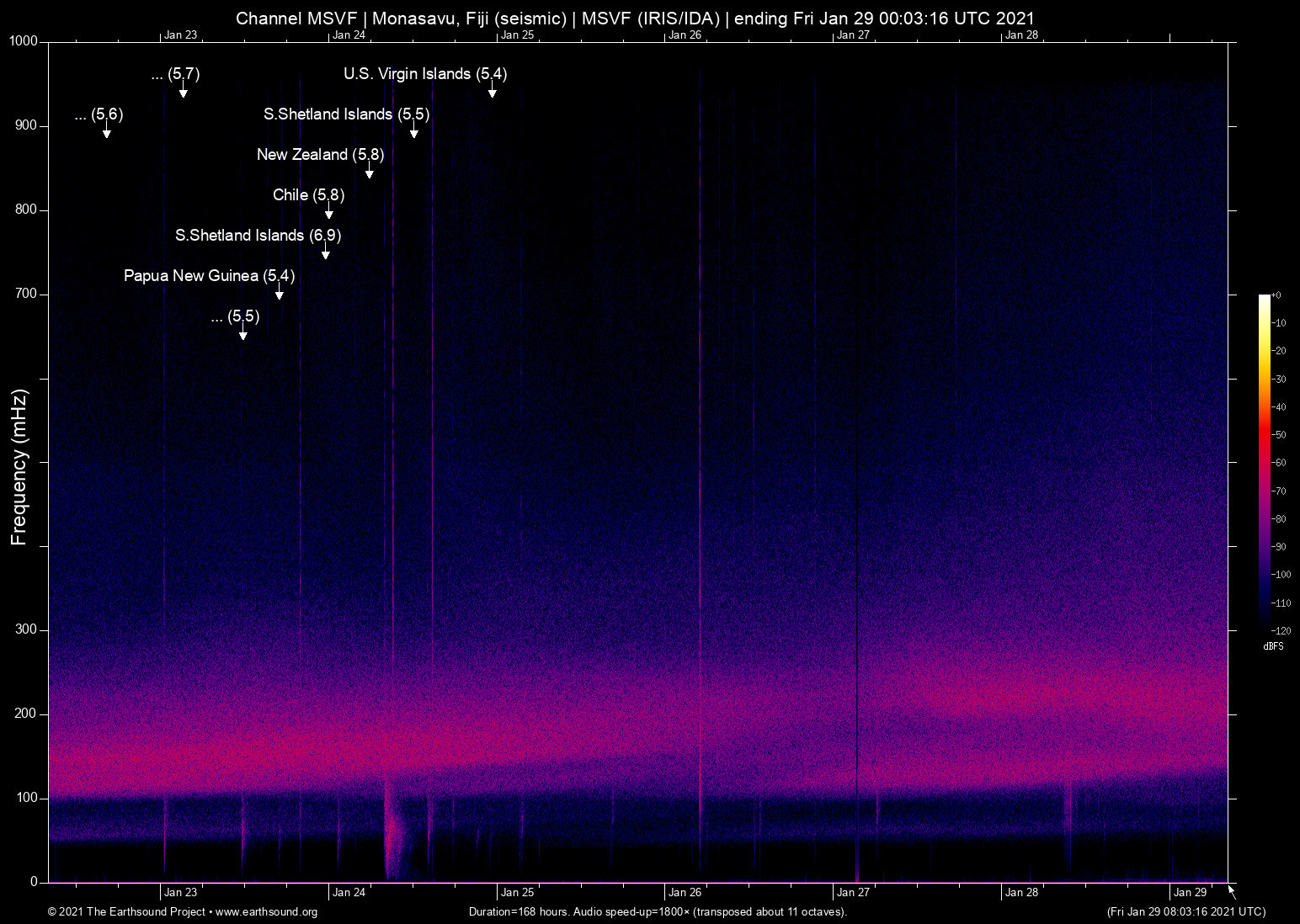Click the dBFS unit label under the scale
This screenshot has height=924, width=1300.
[x=1273, y=646]
